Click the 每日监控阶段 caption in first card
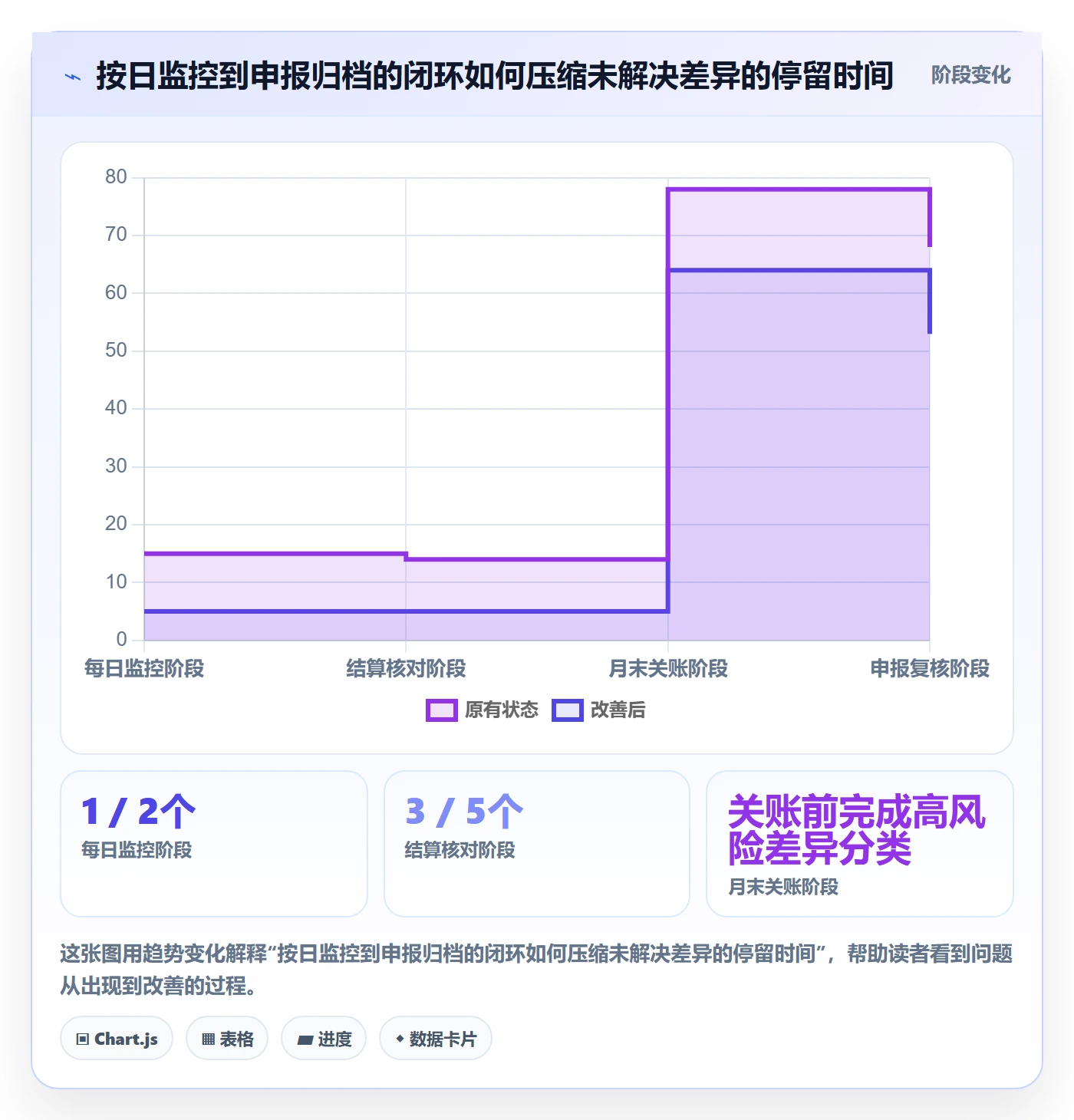1074x1120 pixels. point(137,850)
